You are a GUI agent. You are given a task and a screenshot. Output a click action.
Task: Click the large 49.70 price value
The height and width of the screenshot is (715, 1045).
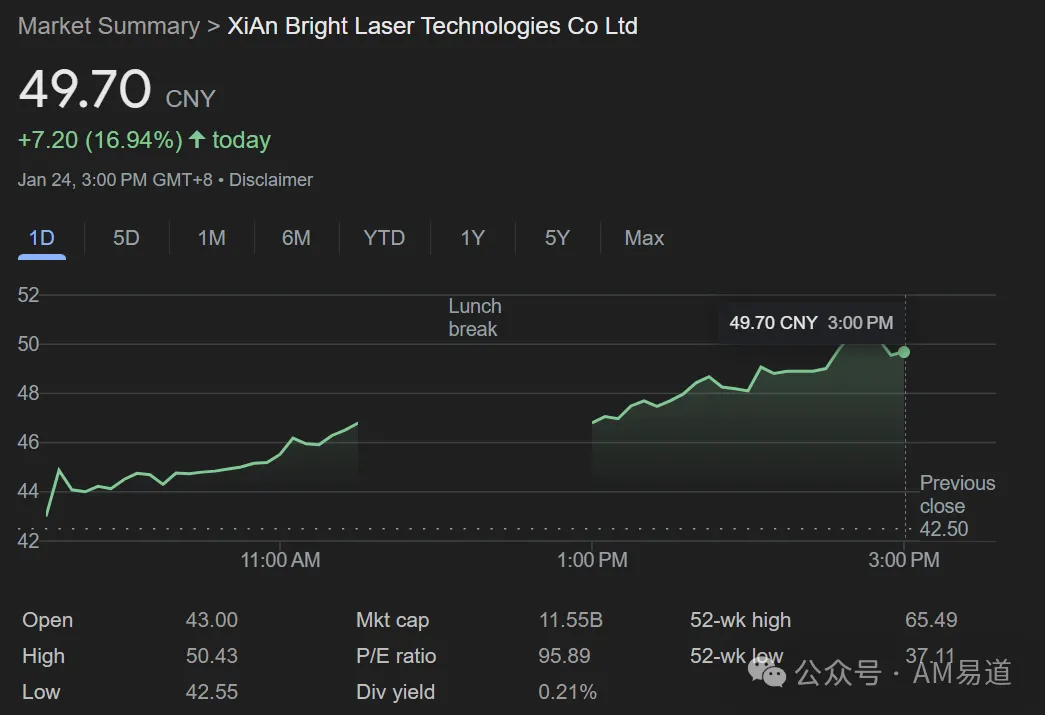coord(85,89)
